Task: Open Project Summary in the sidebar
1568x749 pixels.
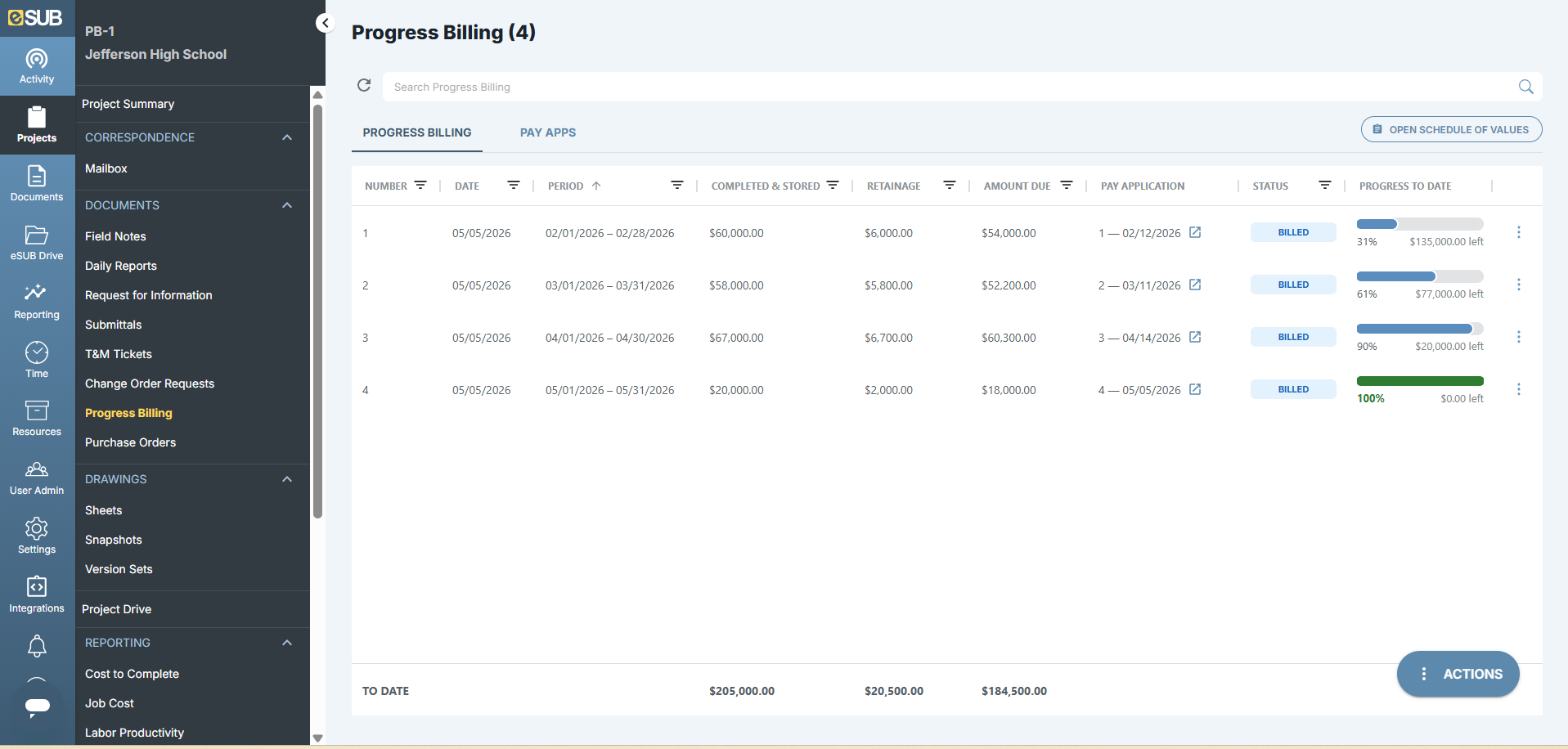Action: point(128,104)
